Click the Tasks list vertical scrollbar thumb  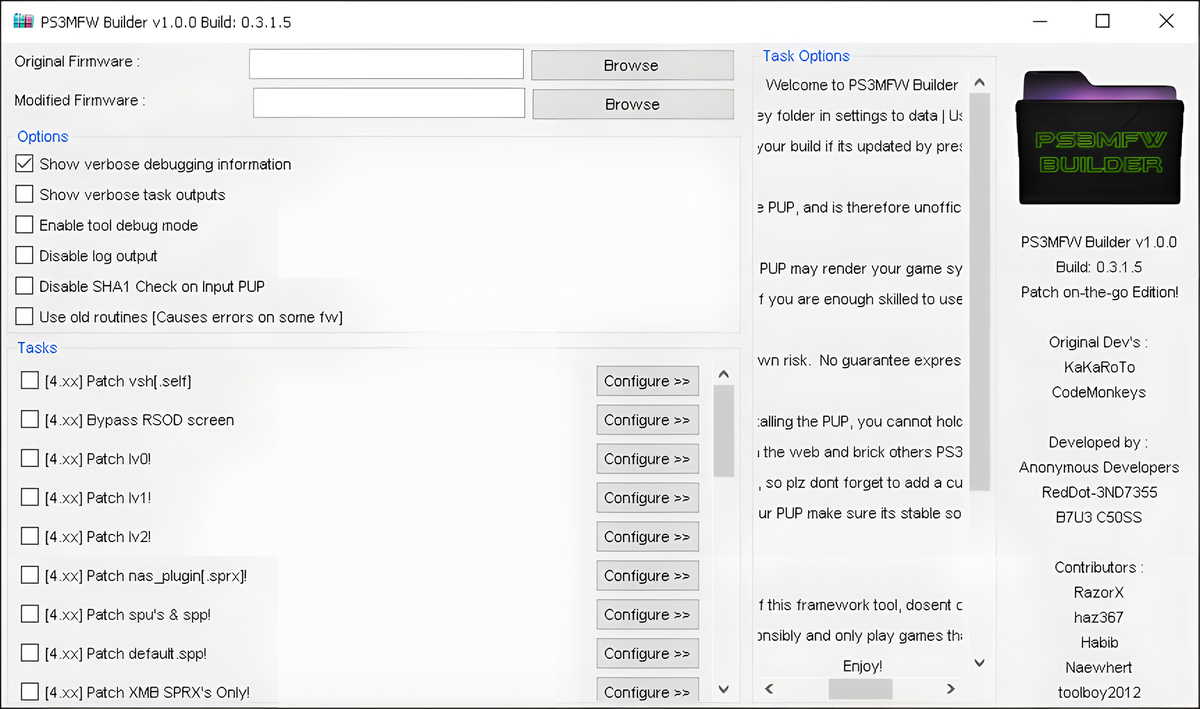[724, 431]
